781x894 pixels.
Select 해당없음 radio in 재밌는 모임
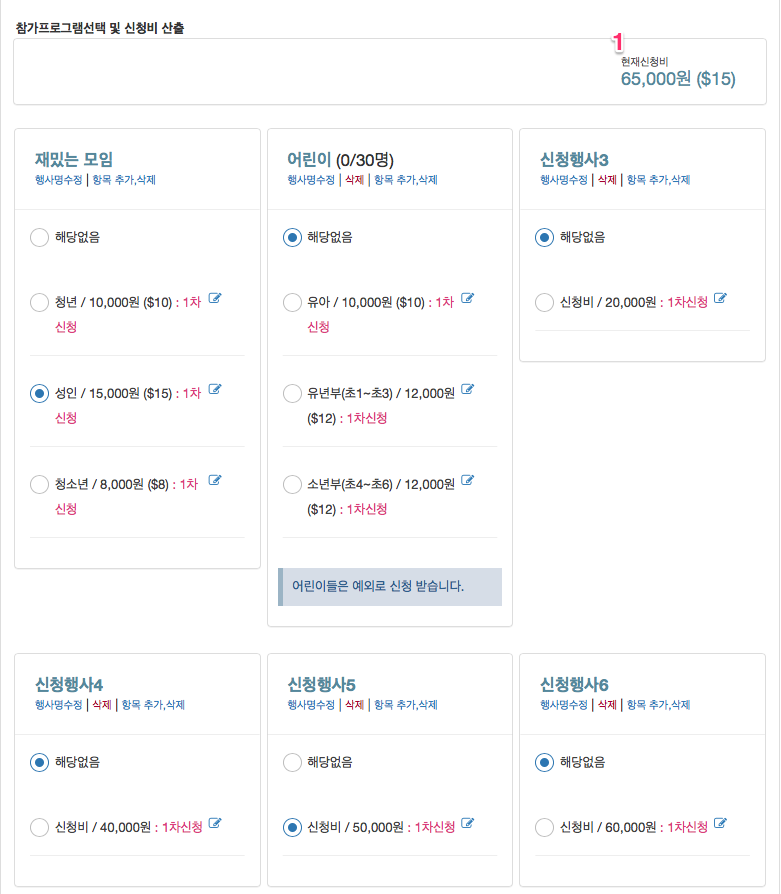pyautogui.click(x=39, y=237)
